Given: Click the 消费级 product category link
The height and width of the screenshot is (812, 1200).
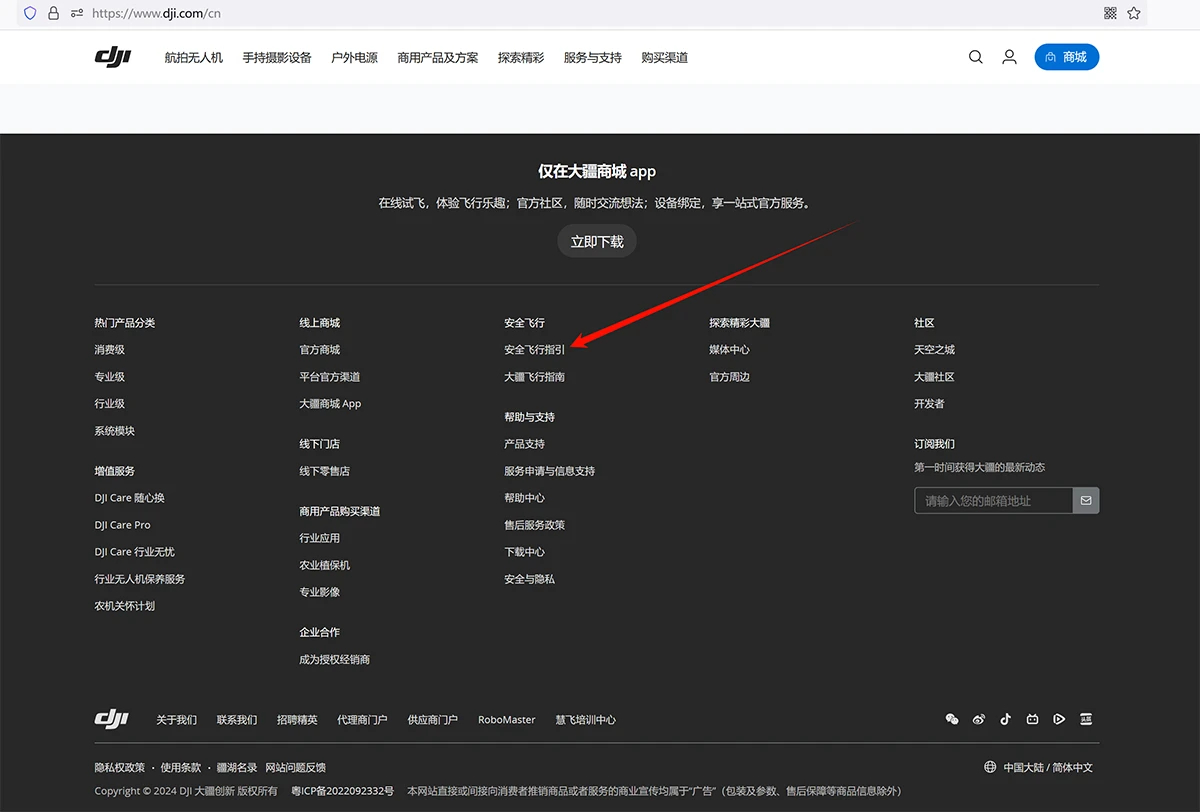Looking at the screenshot, I should click(x=110, y=350).
